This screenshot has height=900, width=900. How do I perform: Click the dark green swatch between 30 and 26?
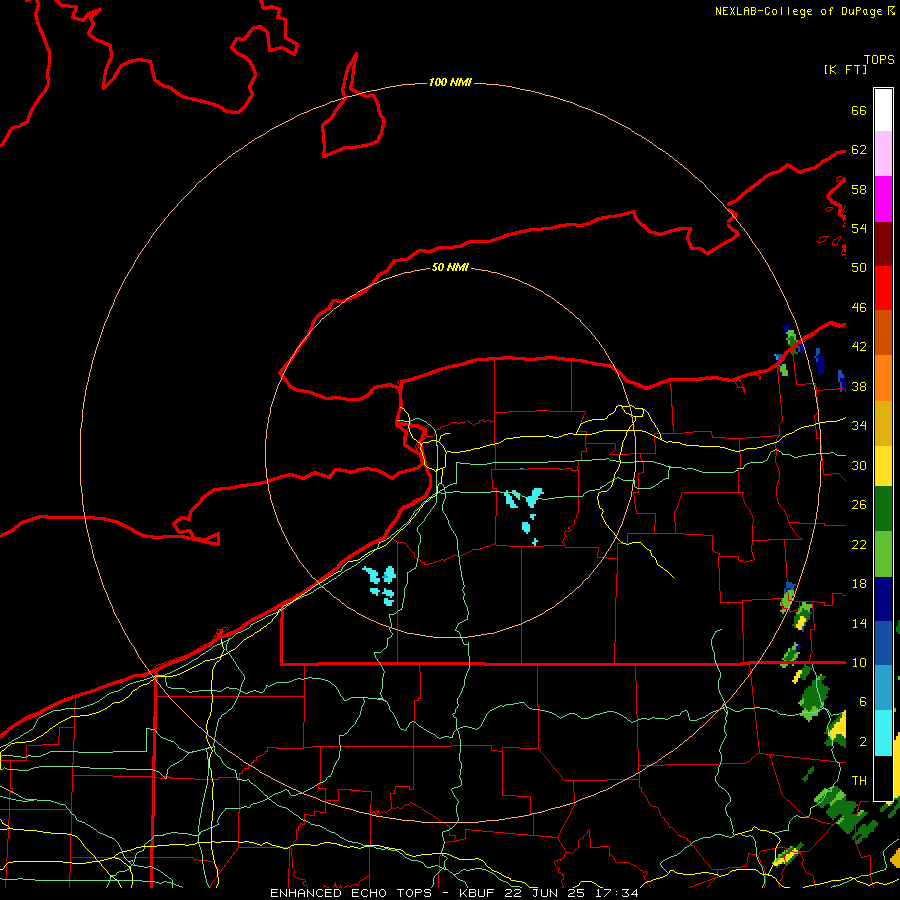(x=883, y=509)
